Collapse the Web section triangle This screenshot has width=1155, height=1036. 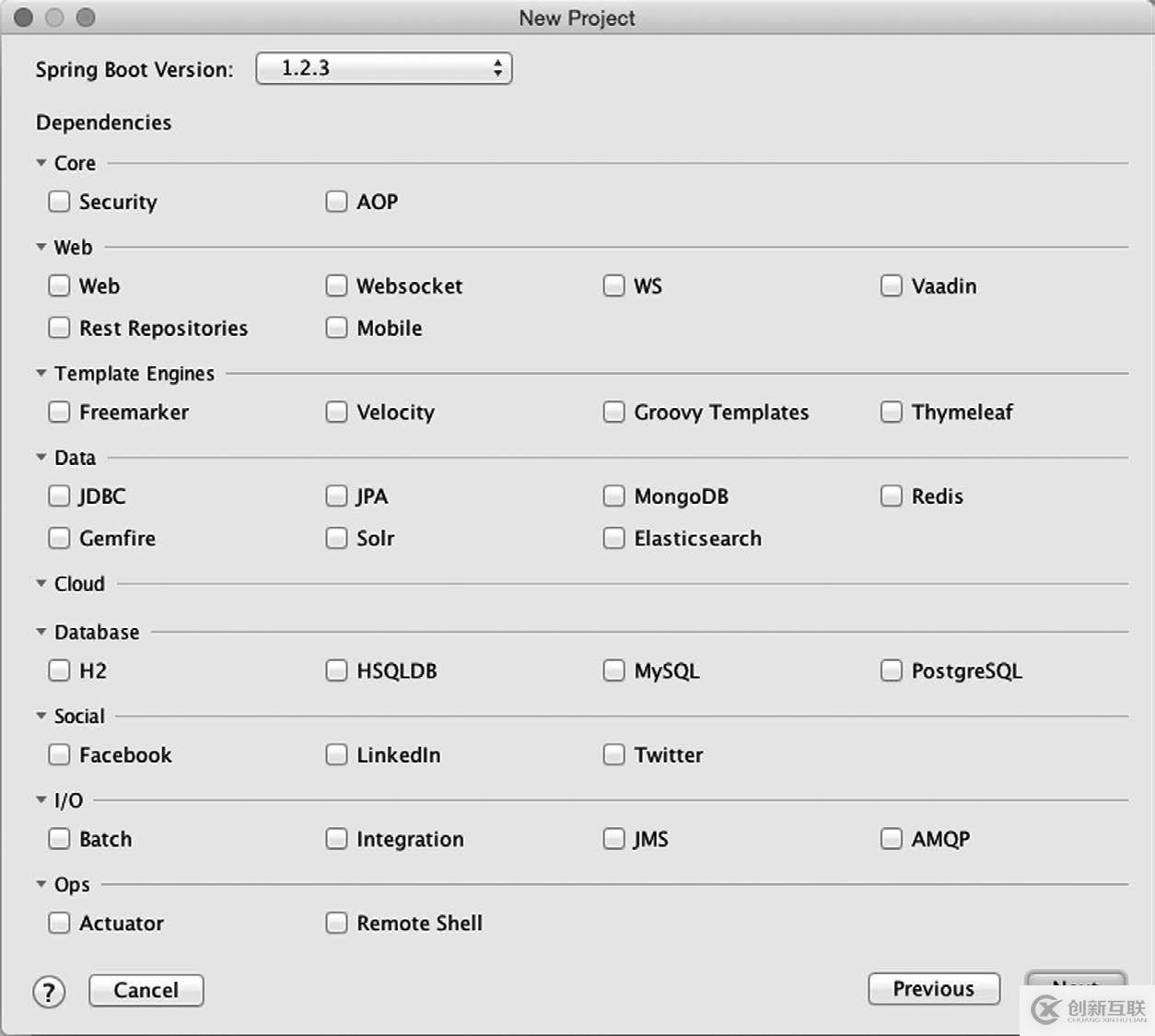pyautogui.click(x=41, y=247)
